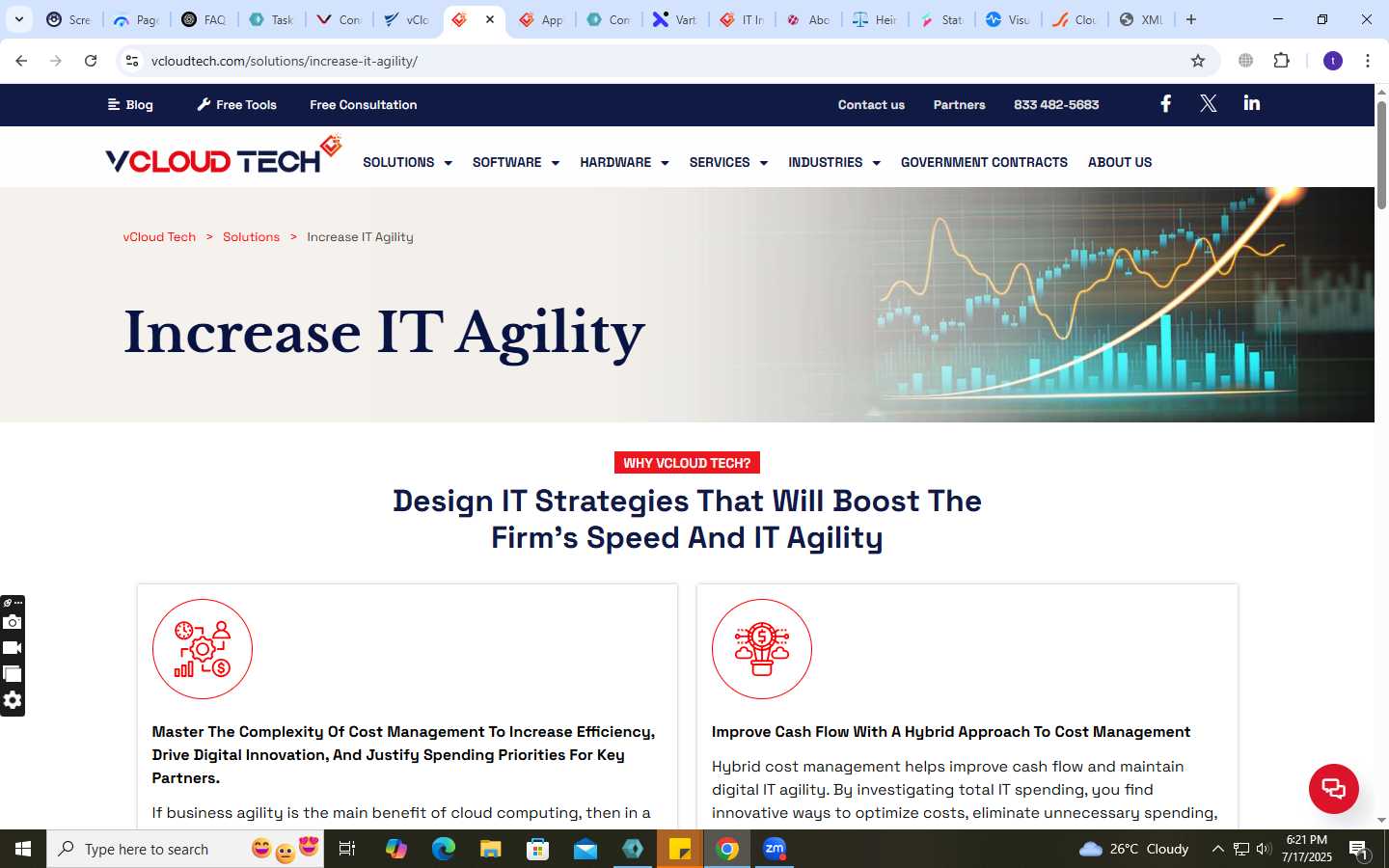Open Zoom from taskbar
This screenshot has width=1389, height=868.
[775, 849]
